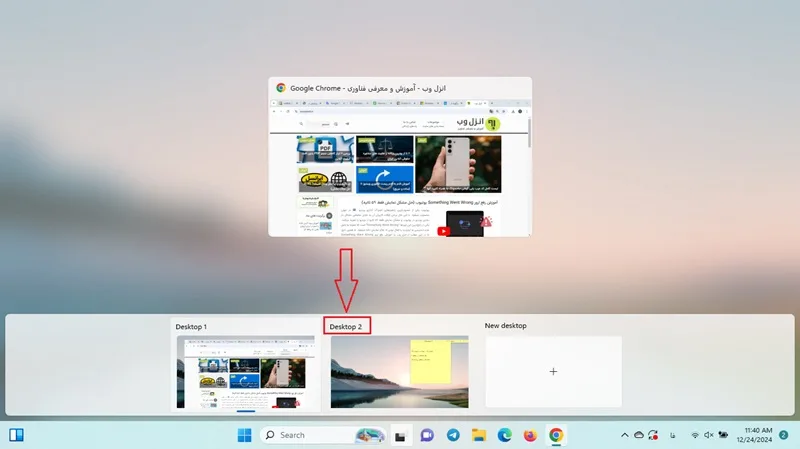Viewport: 800px width, 449px height.
Task: Open the battery status tray icon
Action: tap(723, 435)
